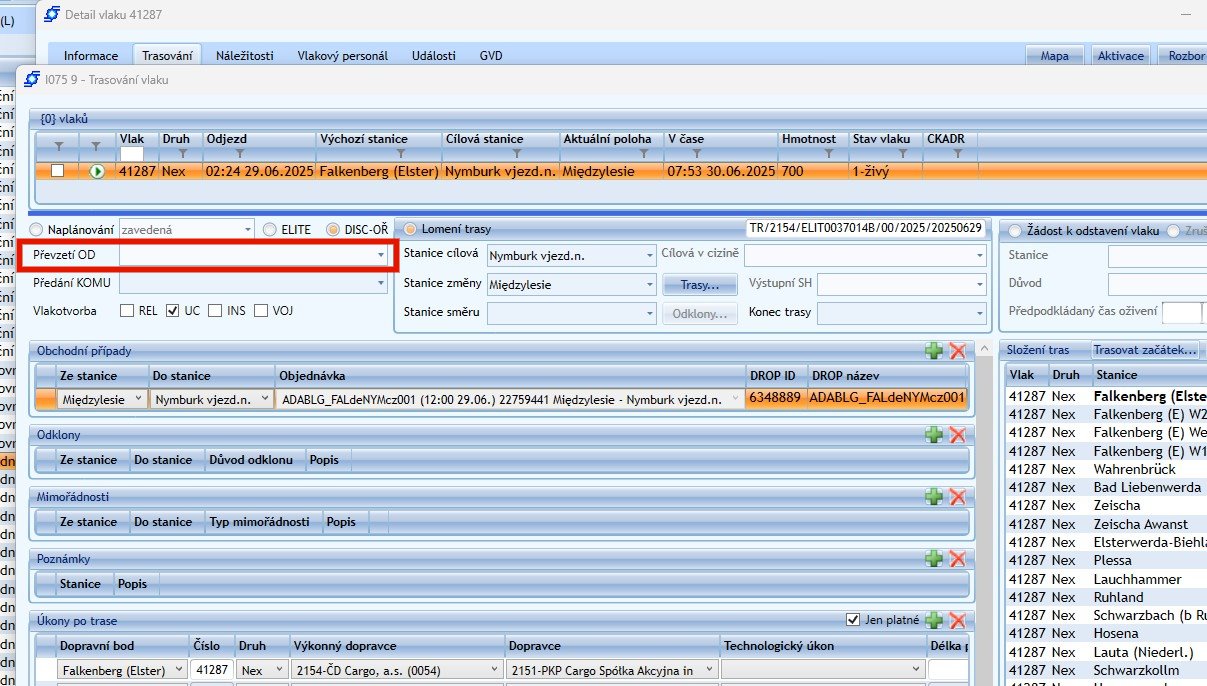
Task: Open the Vlakový personál tab
Action: [342, 56]
